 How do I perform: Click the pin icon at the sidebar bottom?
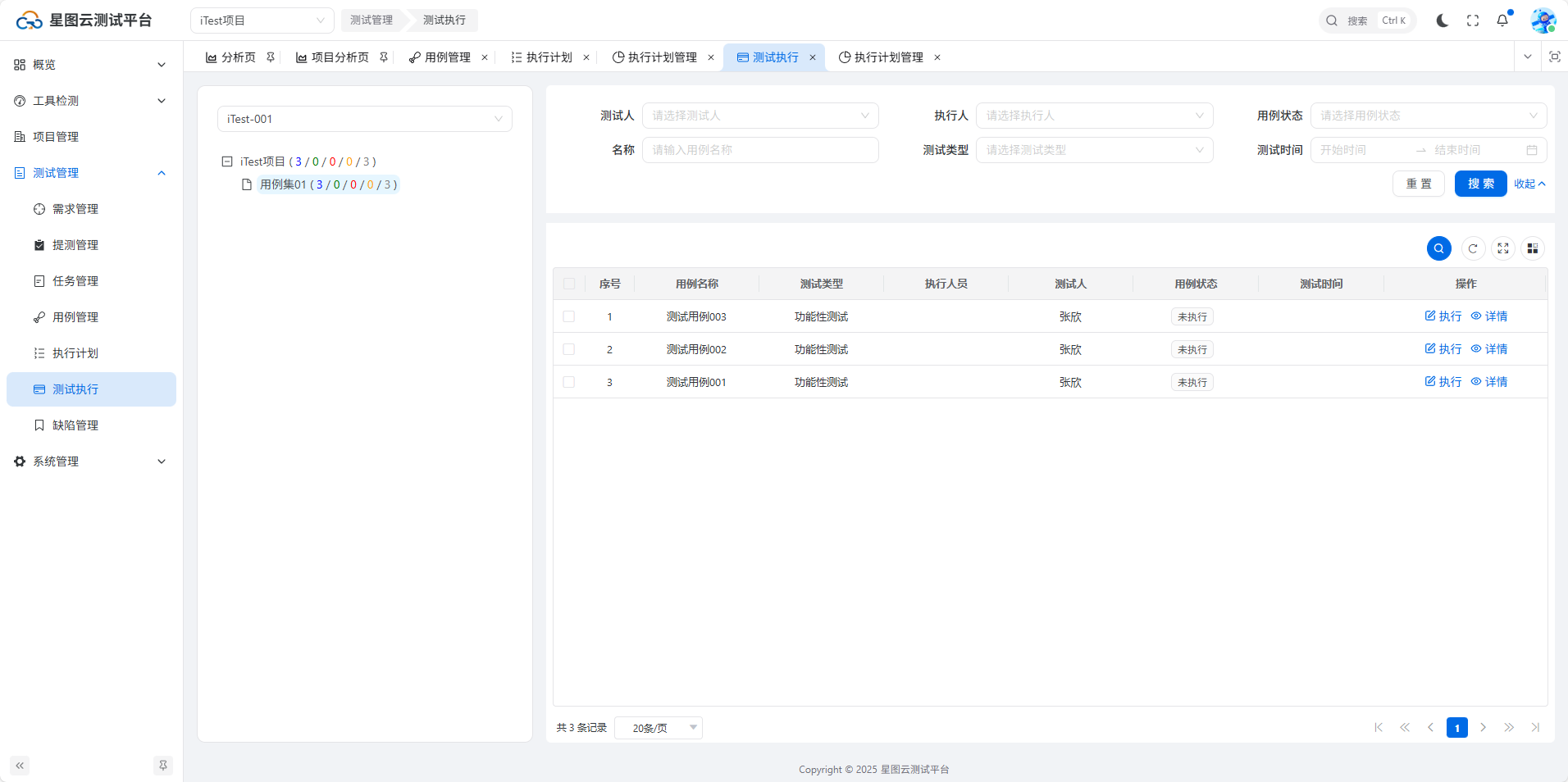tap(163, 766)
